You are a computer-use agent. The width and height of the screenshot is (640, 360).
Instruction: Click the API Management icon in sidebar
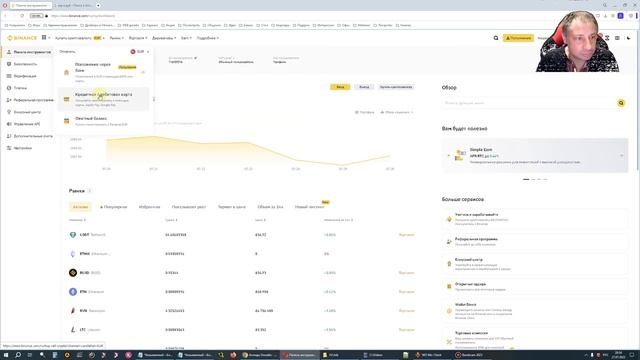pyautogui.click(x=9, y=124)
